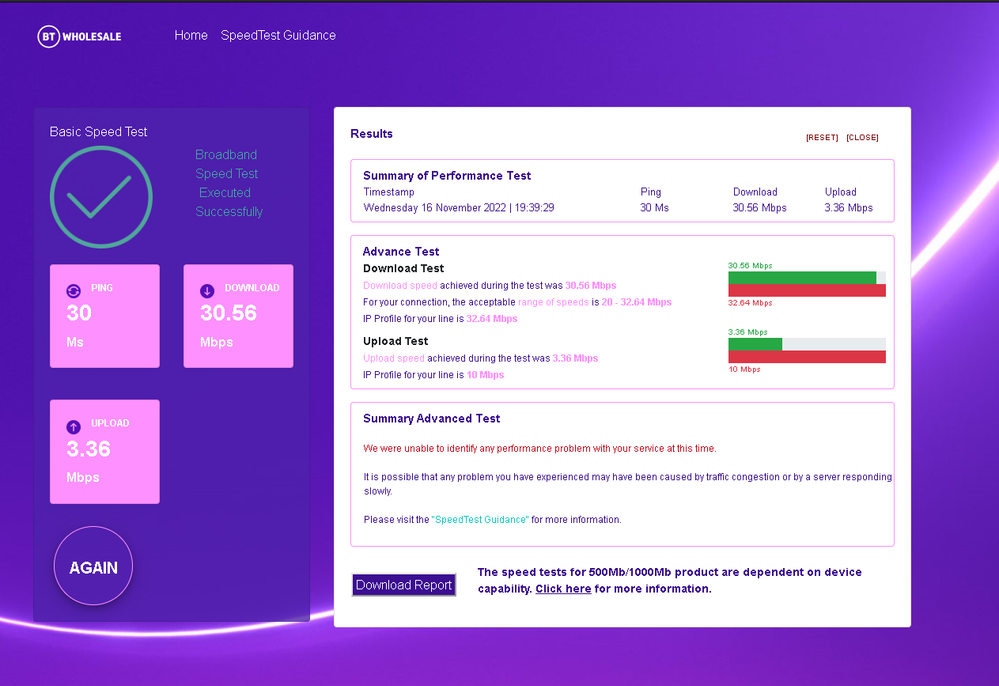
Task: Select the PING 30 Ms tile
Action: click(x=105, y=316)
